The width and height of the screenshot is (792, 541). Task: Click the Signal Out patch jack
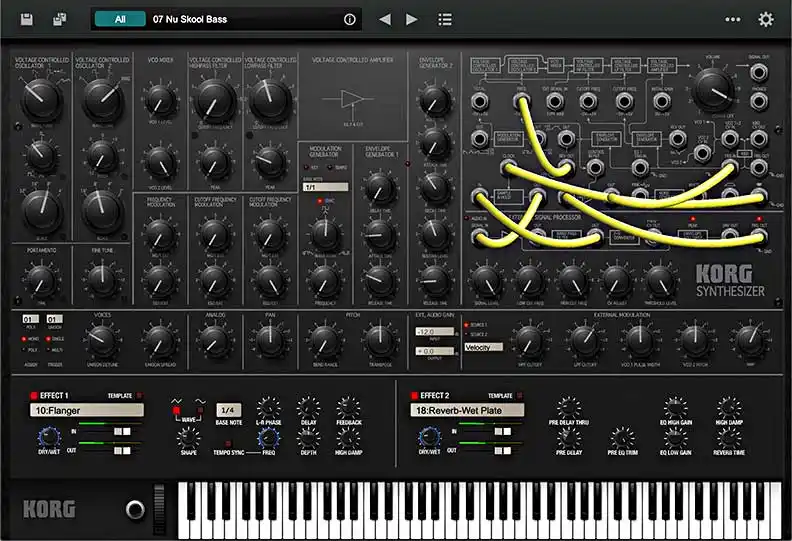pyautogui.click(x=759, y=73)
